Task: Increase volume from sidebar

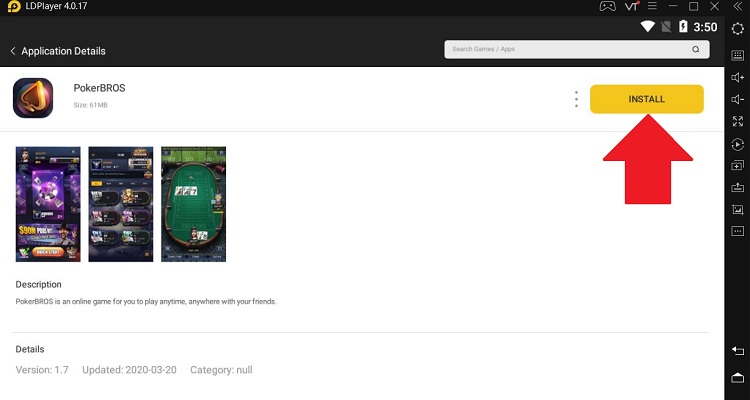Action: [x=738, y=78]
